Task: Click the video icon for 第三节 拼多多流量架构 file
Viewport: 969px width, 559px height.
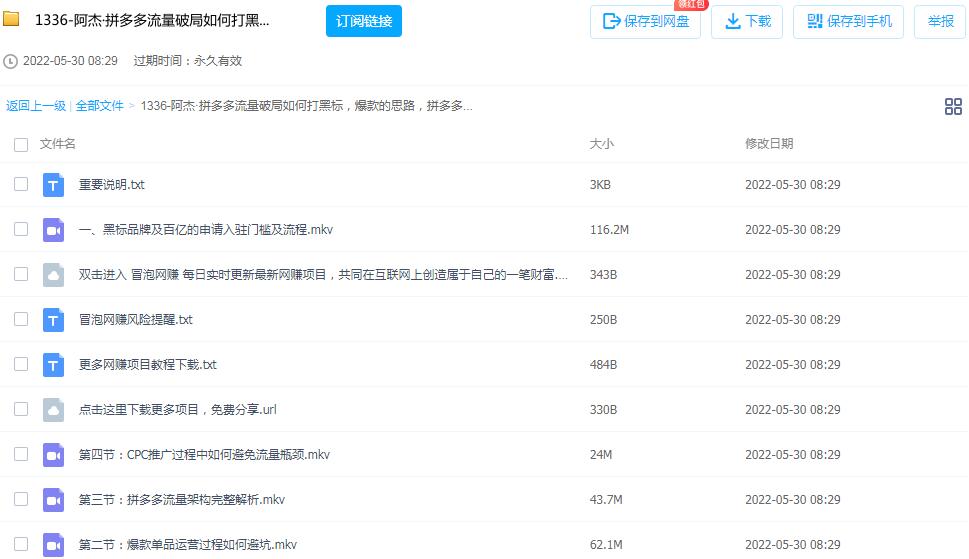Action: point(53,500)
